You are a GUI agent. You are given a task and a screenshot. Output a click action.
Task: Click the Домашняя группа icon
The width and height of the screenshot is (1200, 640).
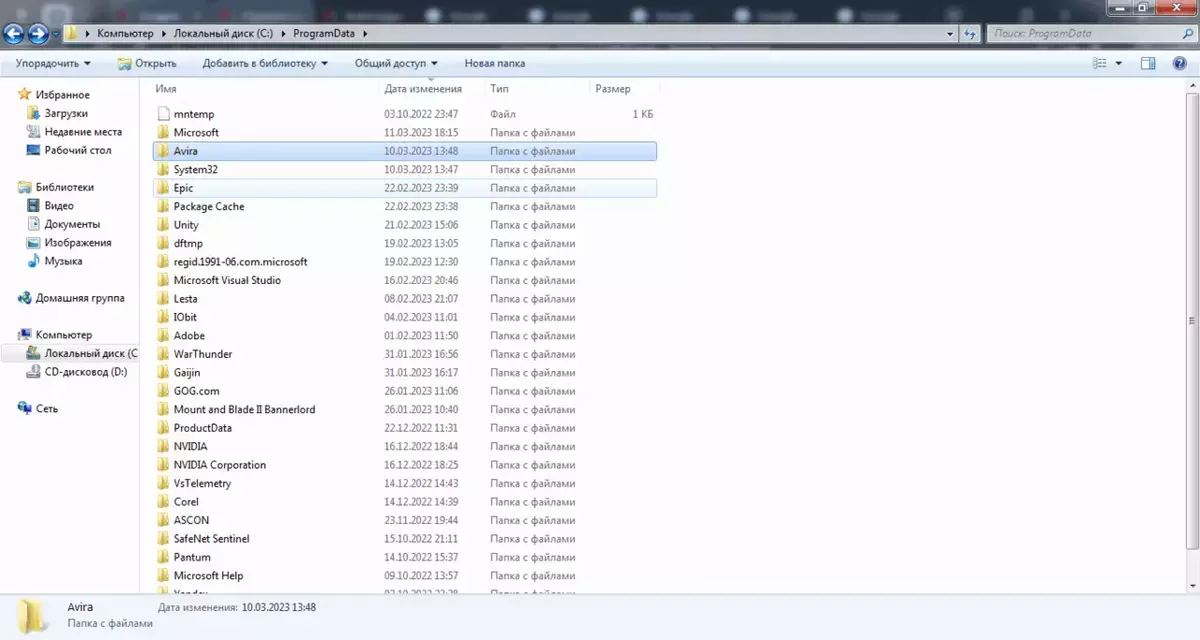point(24,298)
